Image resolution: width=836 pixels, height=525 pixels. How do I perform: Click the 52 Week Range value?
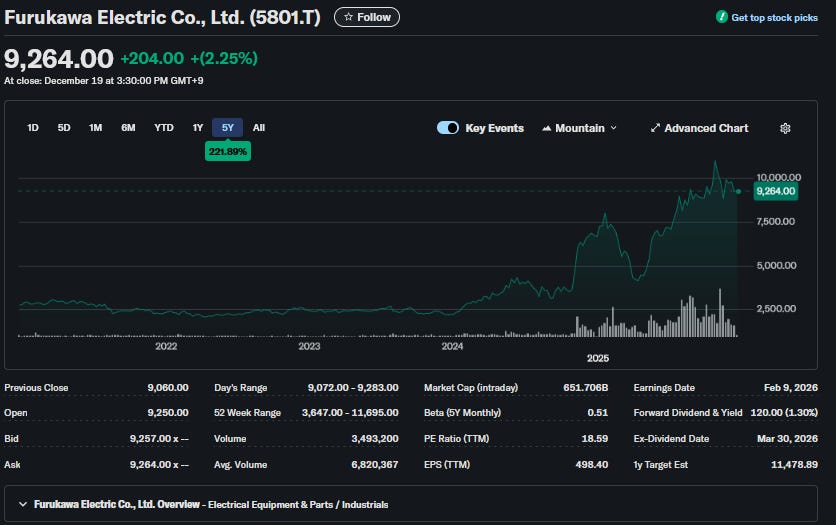[350, 413]
